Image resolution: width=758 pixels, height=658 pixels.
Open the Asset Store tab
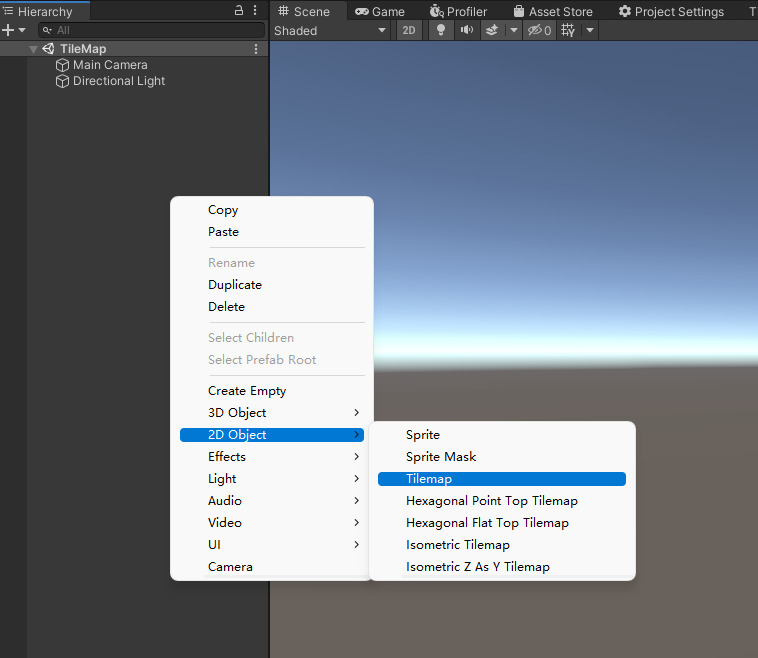553,11
